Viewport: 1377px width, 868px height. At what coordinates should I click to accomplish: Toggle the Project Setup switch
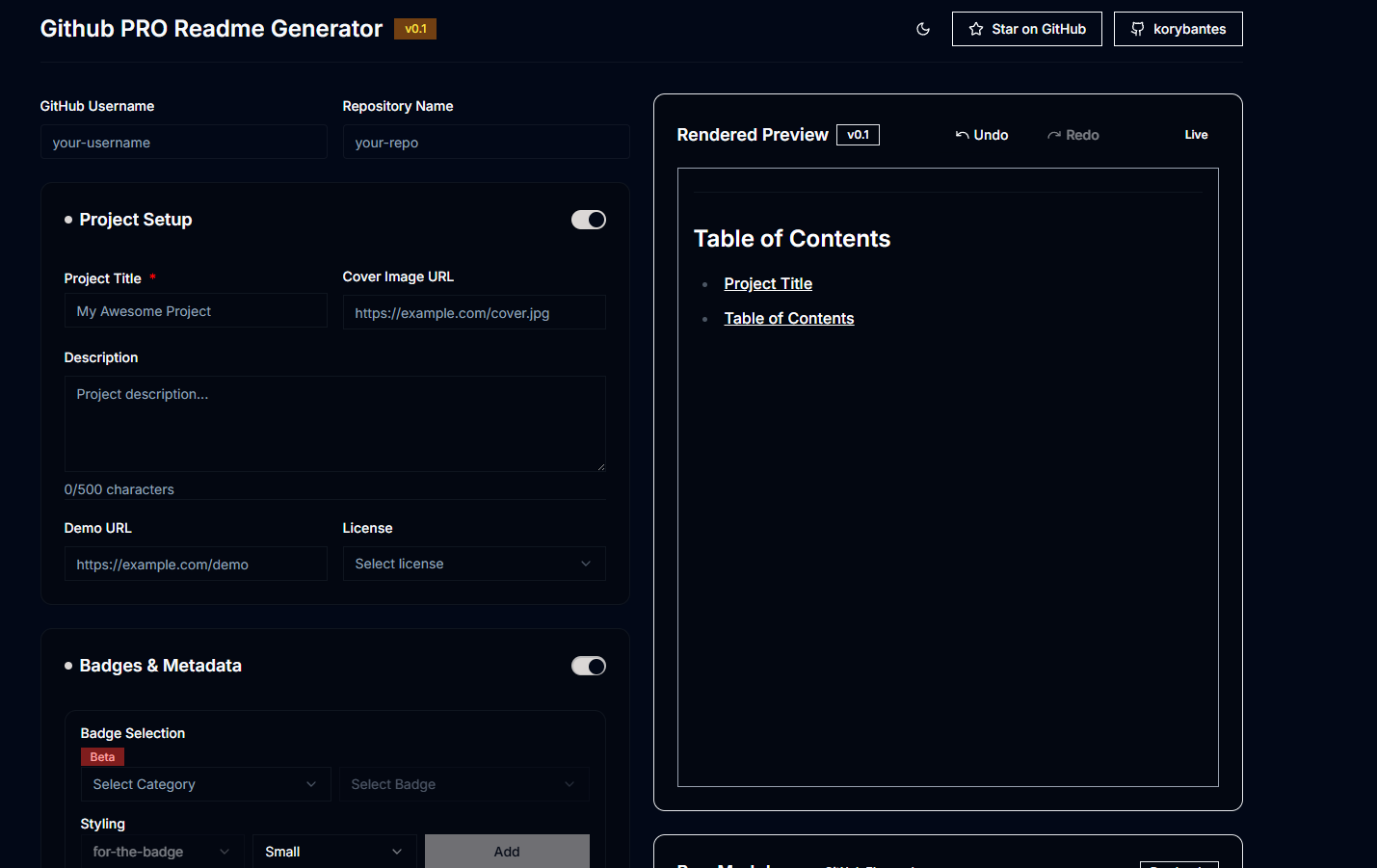click(x=589, y=220)
